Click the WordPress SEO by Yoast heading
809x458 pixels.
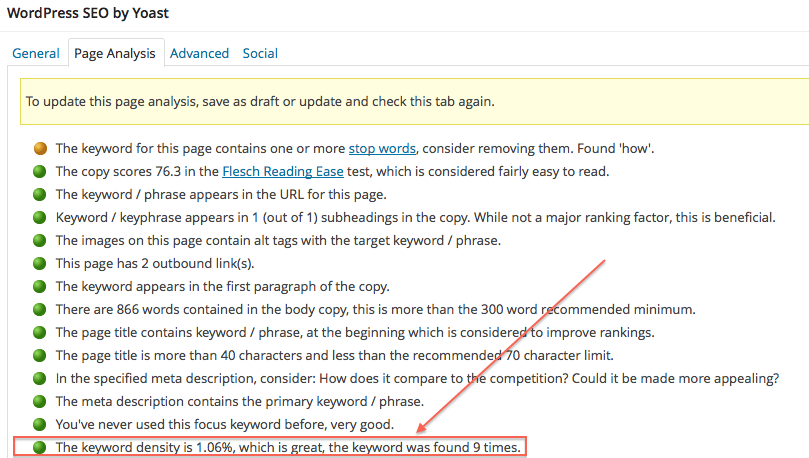click(x=88, y=13)
